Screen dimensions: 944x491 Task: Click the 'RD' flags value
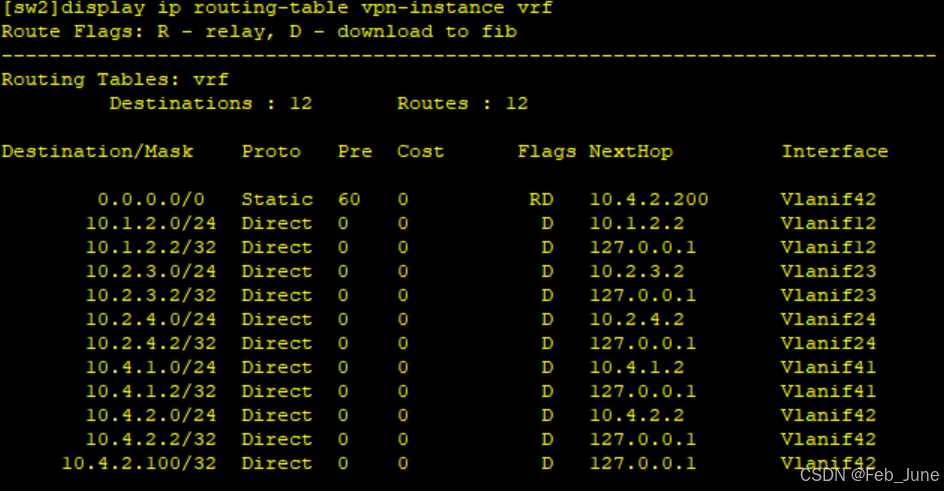[541, 199]
